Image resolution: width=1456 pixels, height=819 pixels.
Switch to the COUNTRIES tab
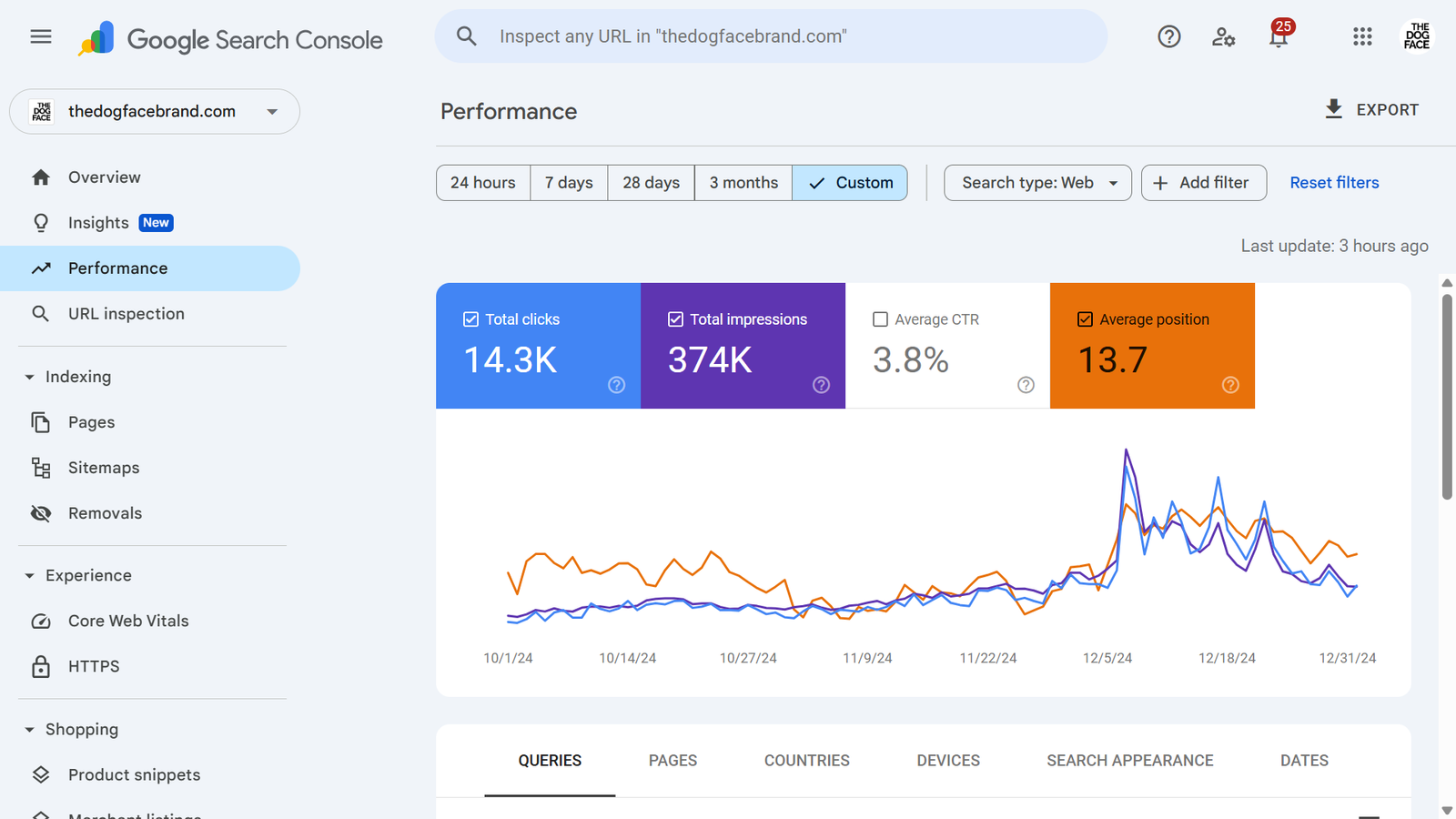[x=806, y=761]
